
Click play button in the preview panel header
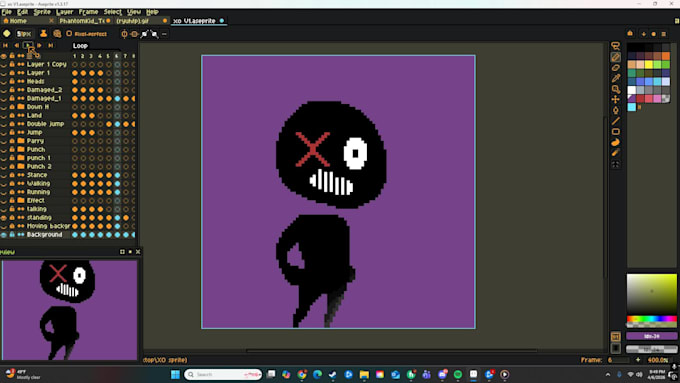tap(130, 252)
